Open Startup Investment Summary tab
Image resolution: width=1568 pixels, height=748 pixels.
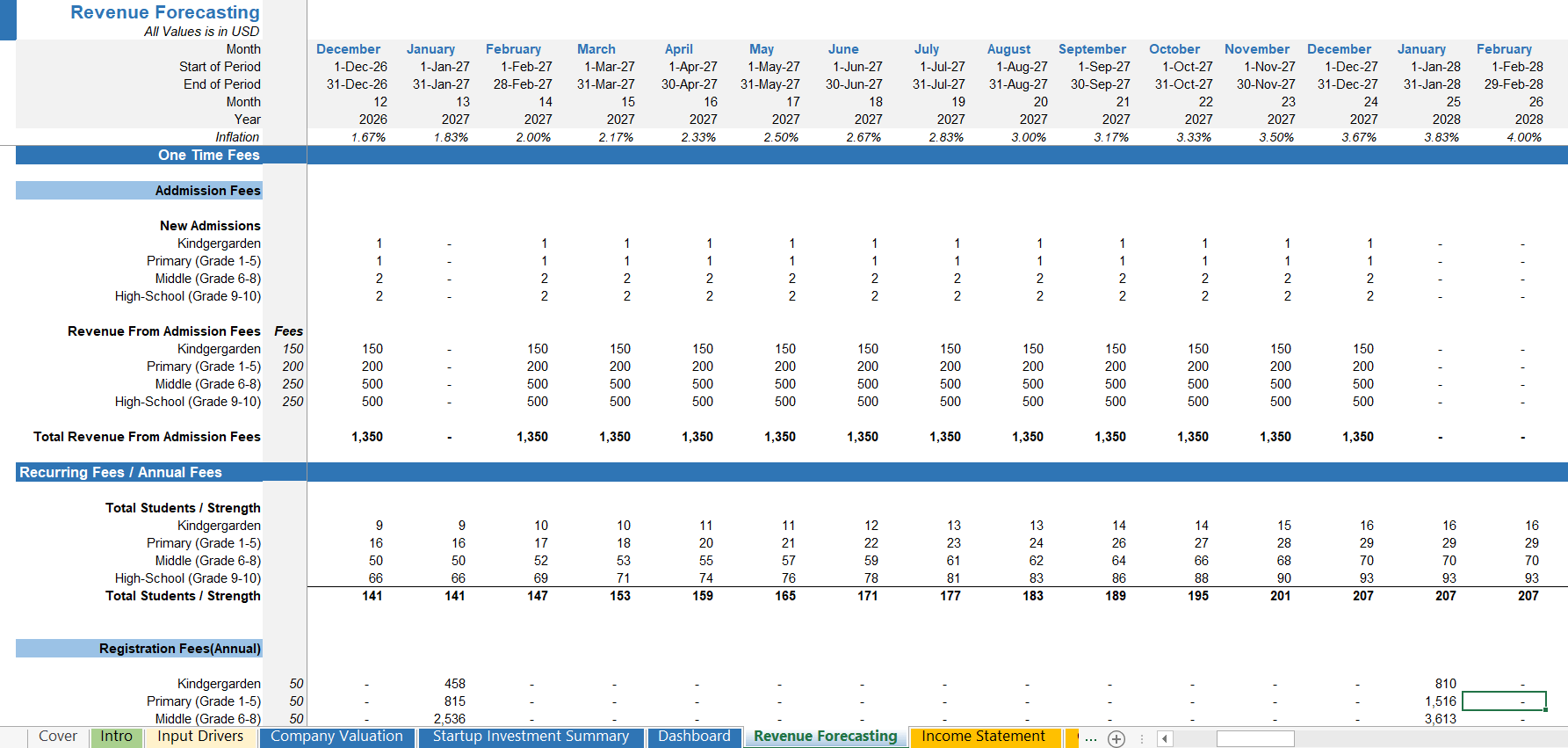coord(531,737)
